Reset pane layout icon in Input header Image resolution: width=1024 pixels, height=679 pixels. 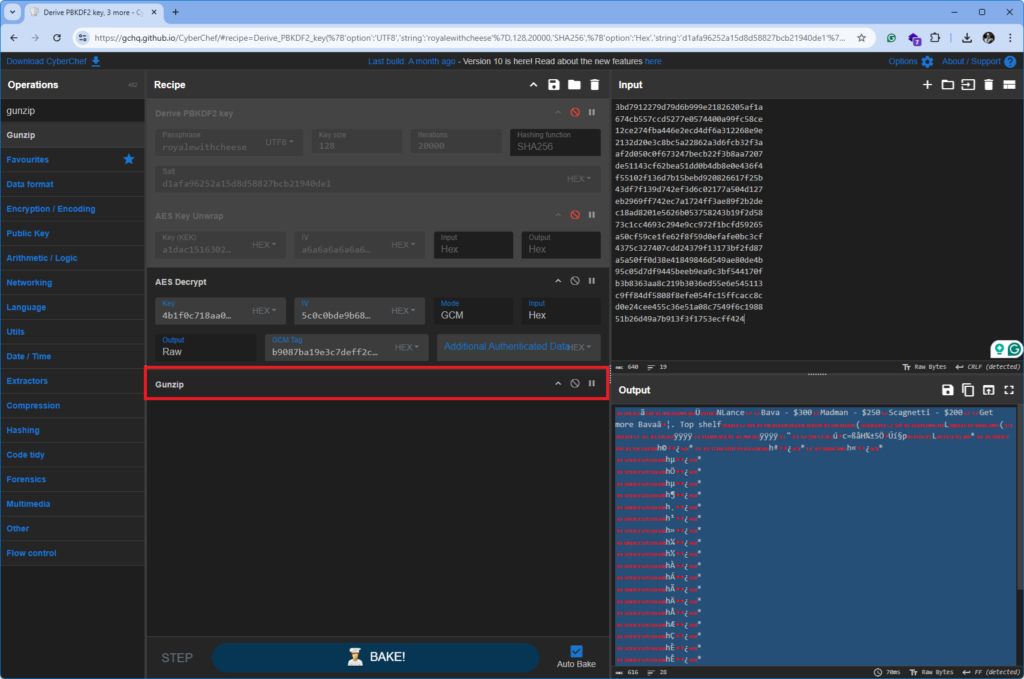(1009, 85)
